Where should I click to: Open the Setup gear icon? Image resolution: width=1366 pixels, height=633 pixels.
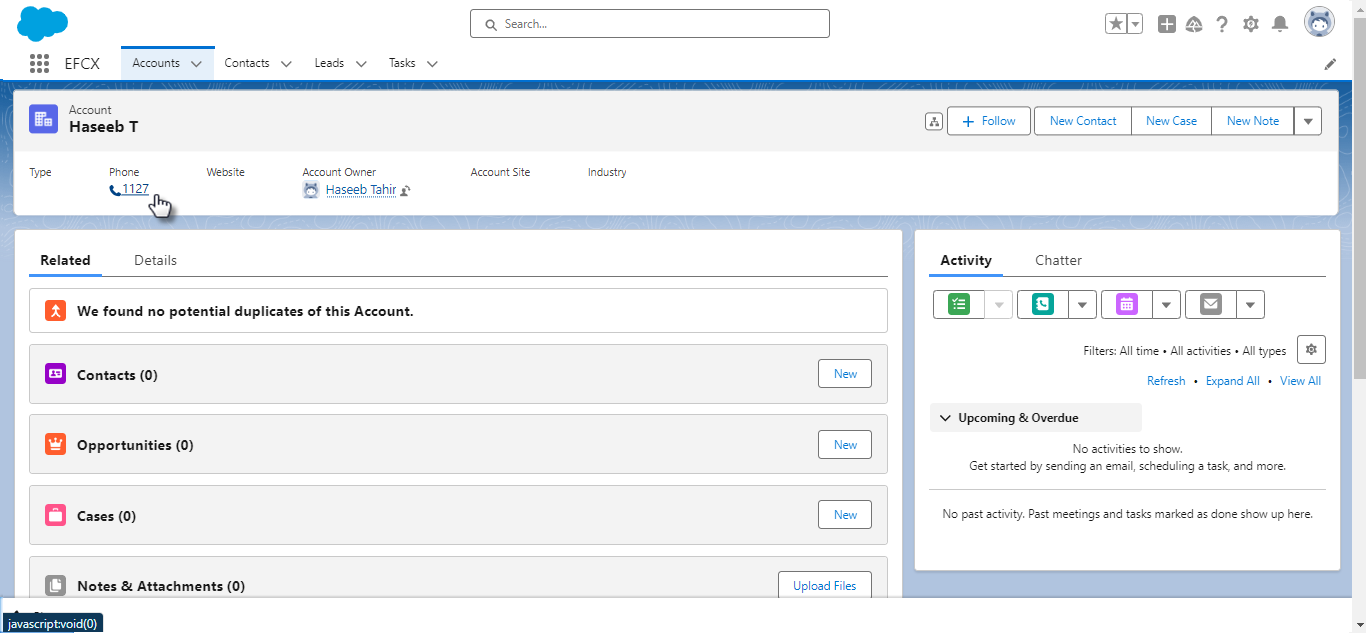click(1250, 24)
